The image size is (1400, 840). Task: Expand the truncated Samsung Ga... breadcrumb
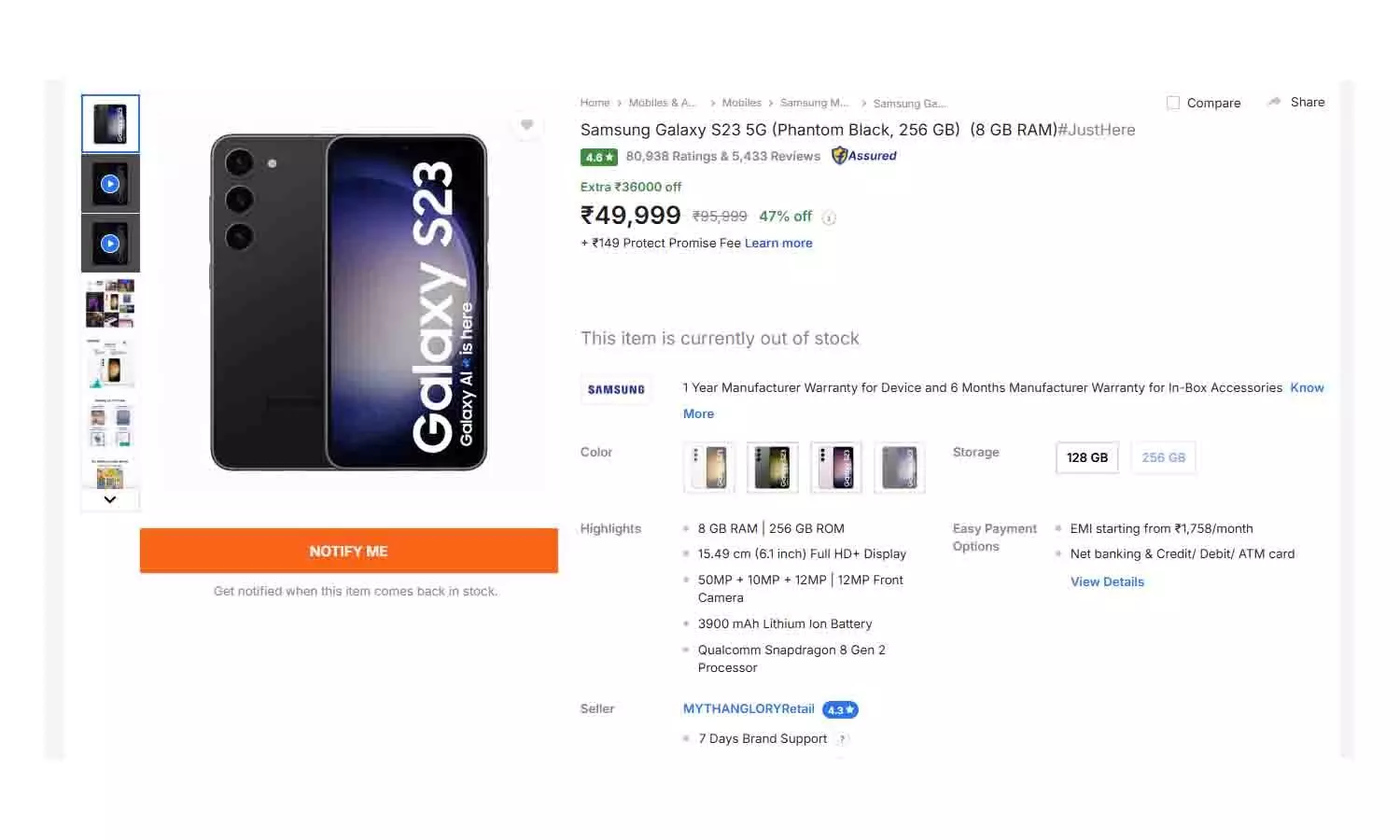(910, 103)
